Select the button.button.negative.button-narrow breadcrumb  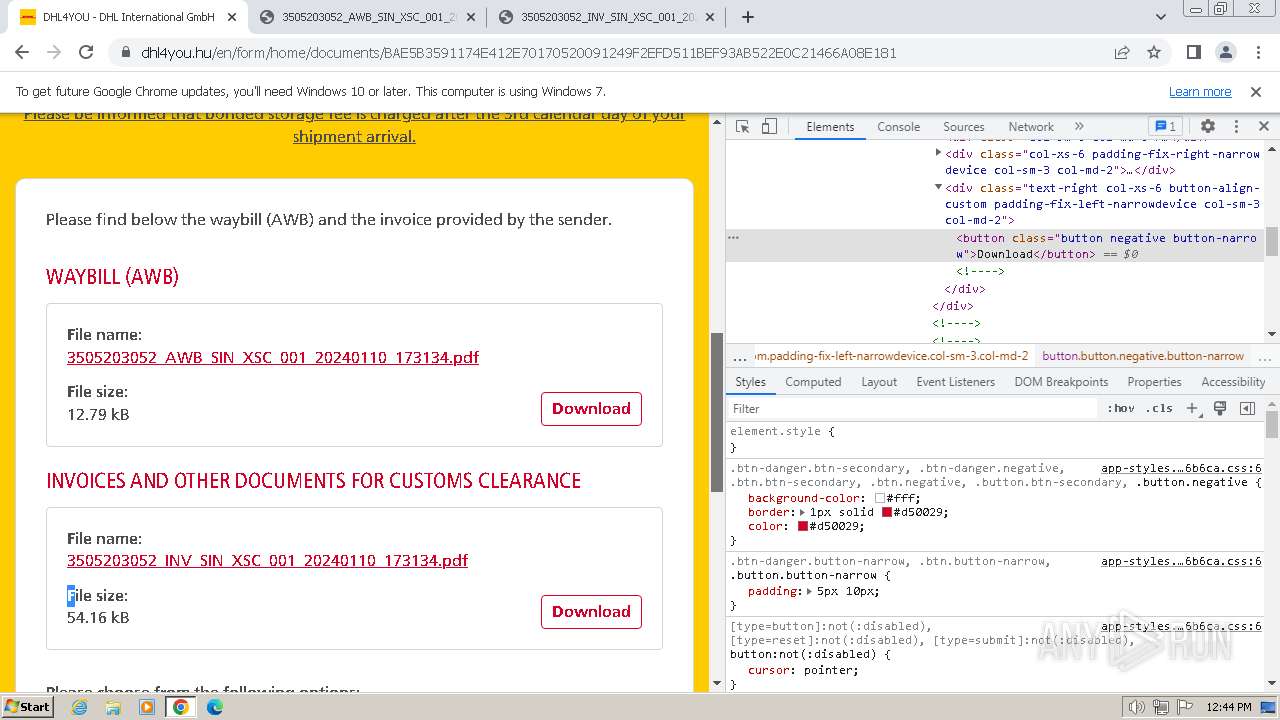pos(1142,356)
